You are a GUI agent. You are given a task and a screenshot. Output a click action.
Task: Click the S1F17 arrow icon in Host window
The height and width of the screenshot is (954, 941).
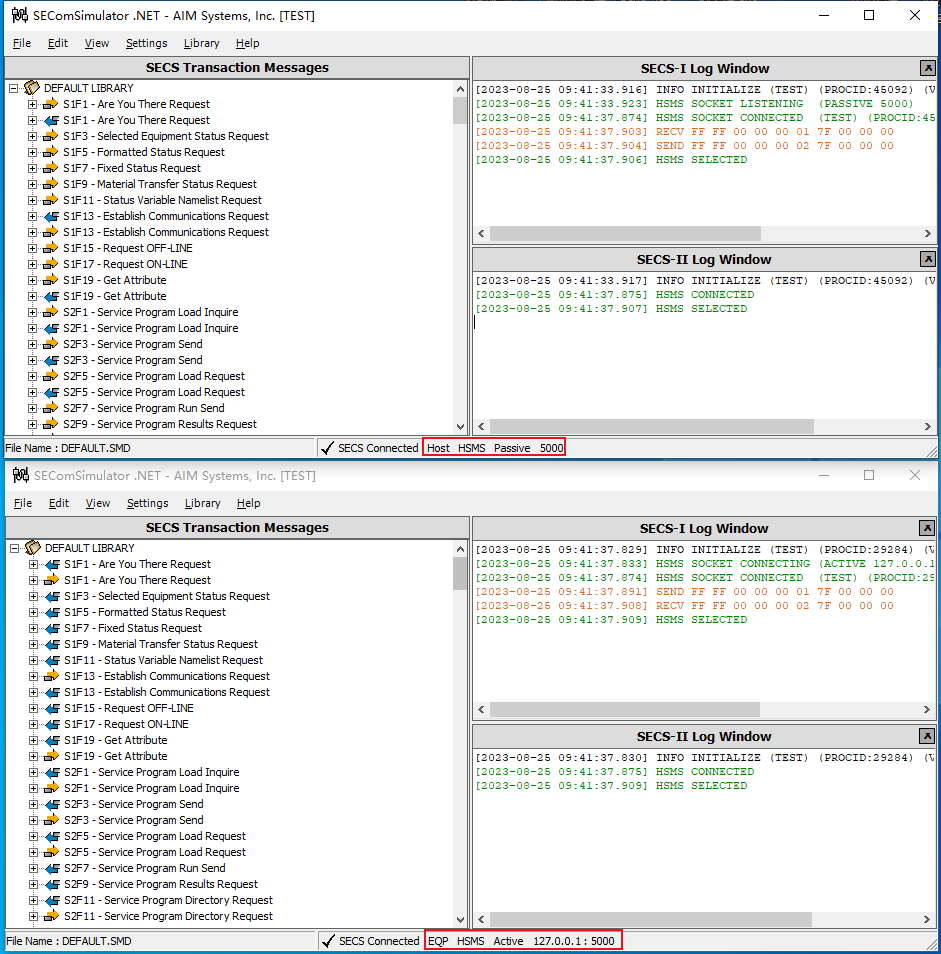point(50,264)
